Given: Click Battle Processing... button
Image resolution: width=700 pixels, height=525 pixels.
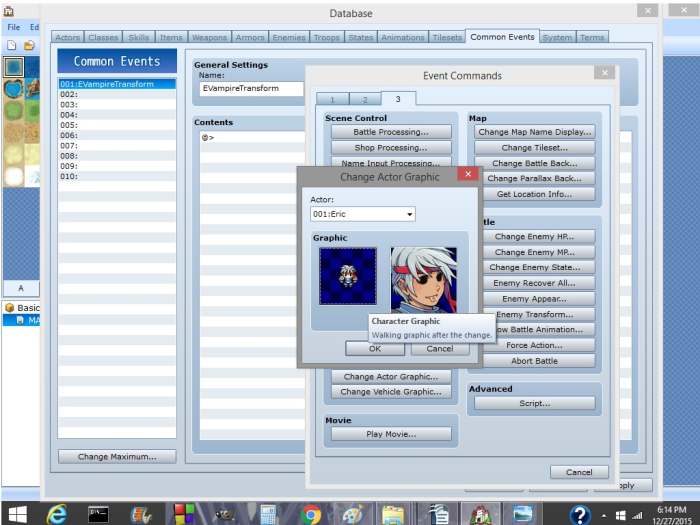Looking at the screenshot, I should point(391,132).
